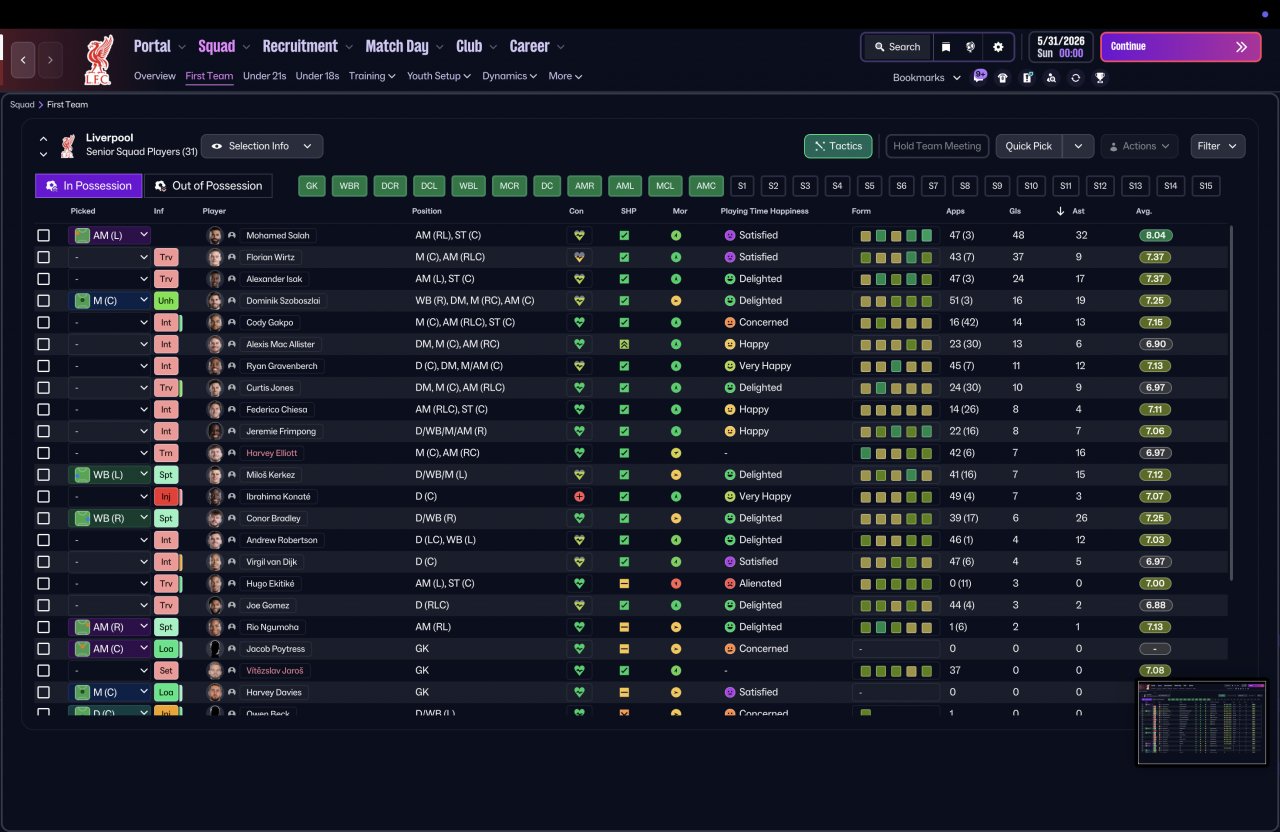Click the Tactics button

(x=838, y=146)
